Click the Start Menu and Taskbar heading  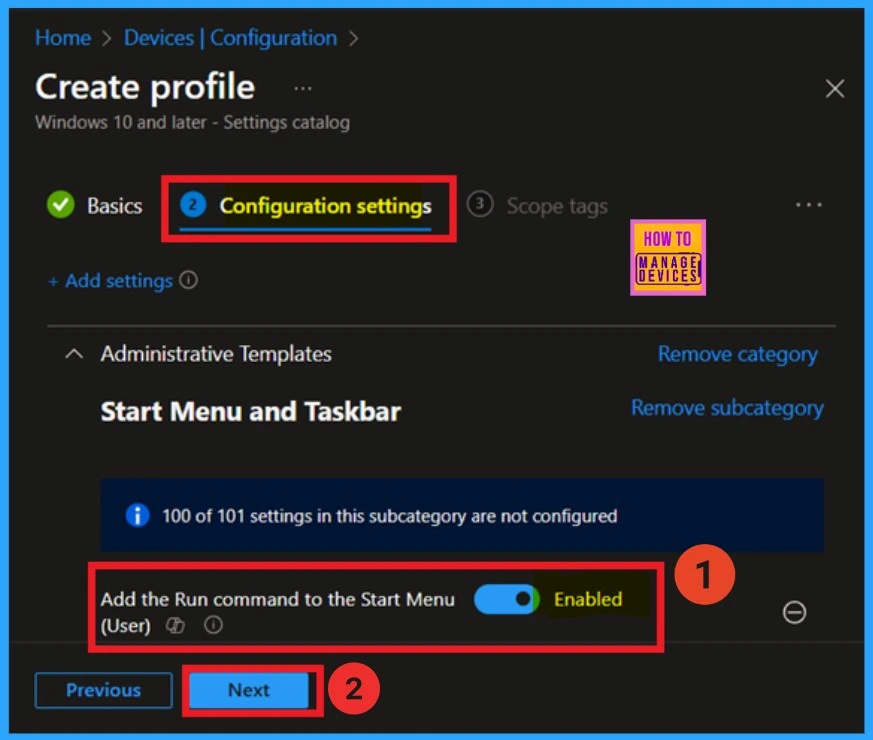coord(251,412)
